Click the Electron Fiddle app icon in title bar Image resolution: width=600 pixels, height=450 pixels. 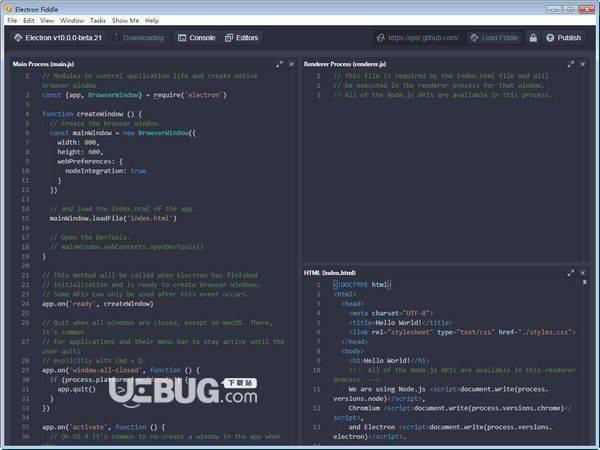pos(9,9)
